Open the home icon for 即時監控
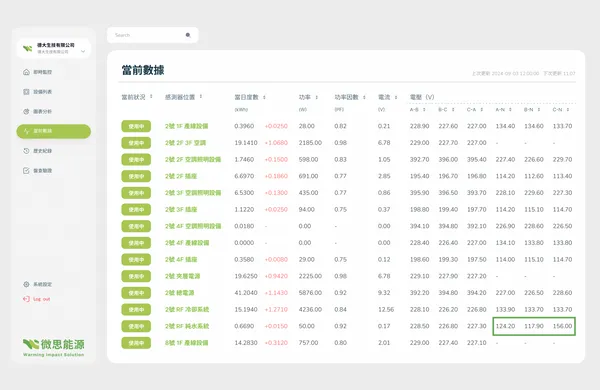The image size is (600, 390). (26, 72)
